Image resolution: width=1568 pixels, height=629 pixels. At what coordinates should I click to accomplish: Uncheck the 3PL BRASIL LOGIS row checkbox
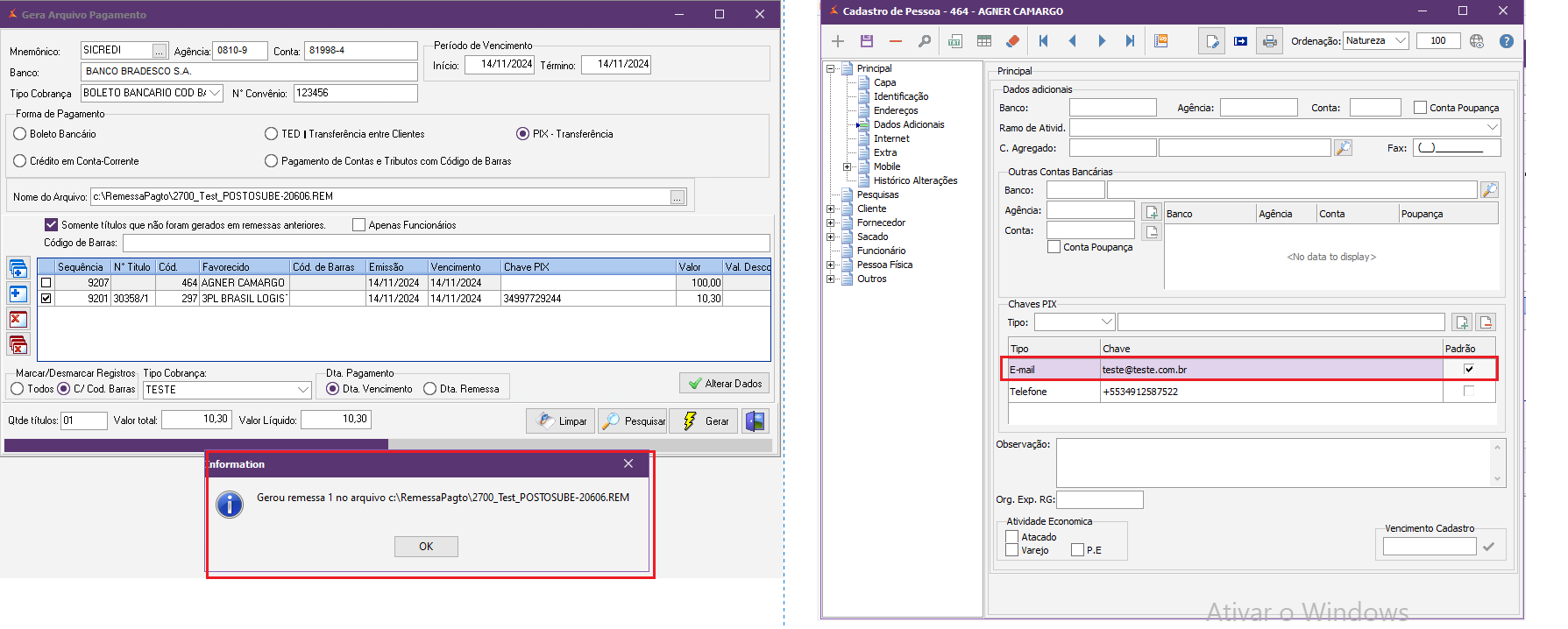(x=46, y=299)
